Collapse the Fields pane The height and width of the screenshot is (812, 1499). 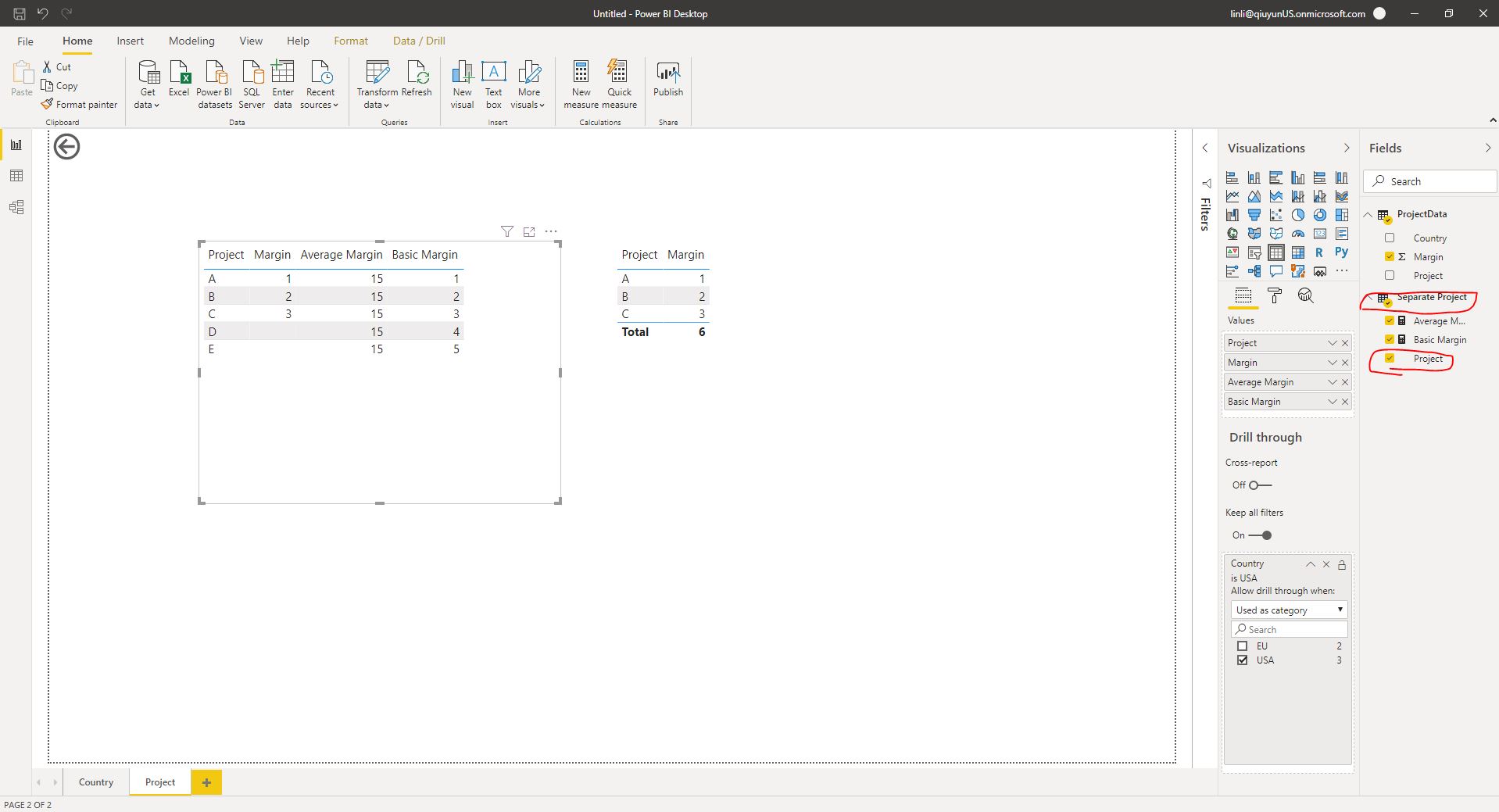(1487, 148)
